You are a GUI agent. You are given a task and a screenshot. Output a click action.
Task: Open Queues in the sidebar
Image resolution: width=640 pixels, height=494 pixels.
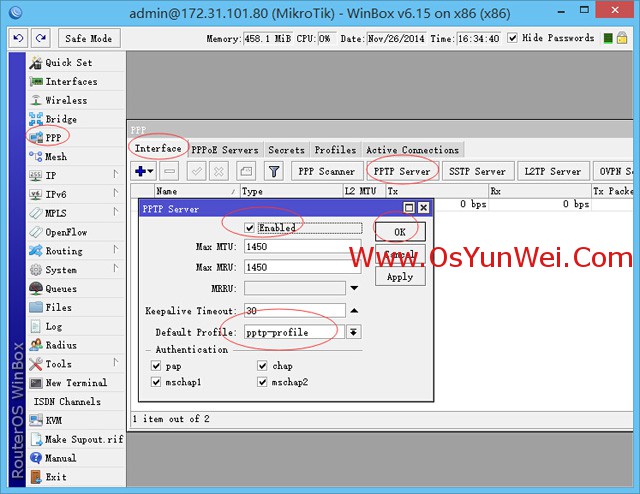pyautogui.click(x=76, y=288)
